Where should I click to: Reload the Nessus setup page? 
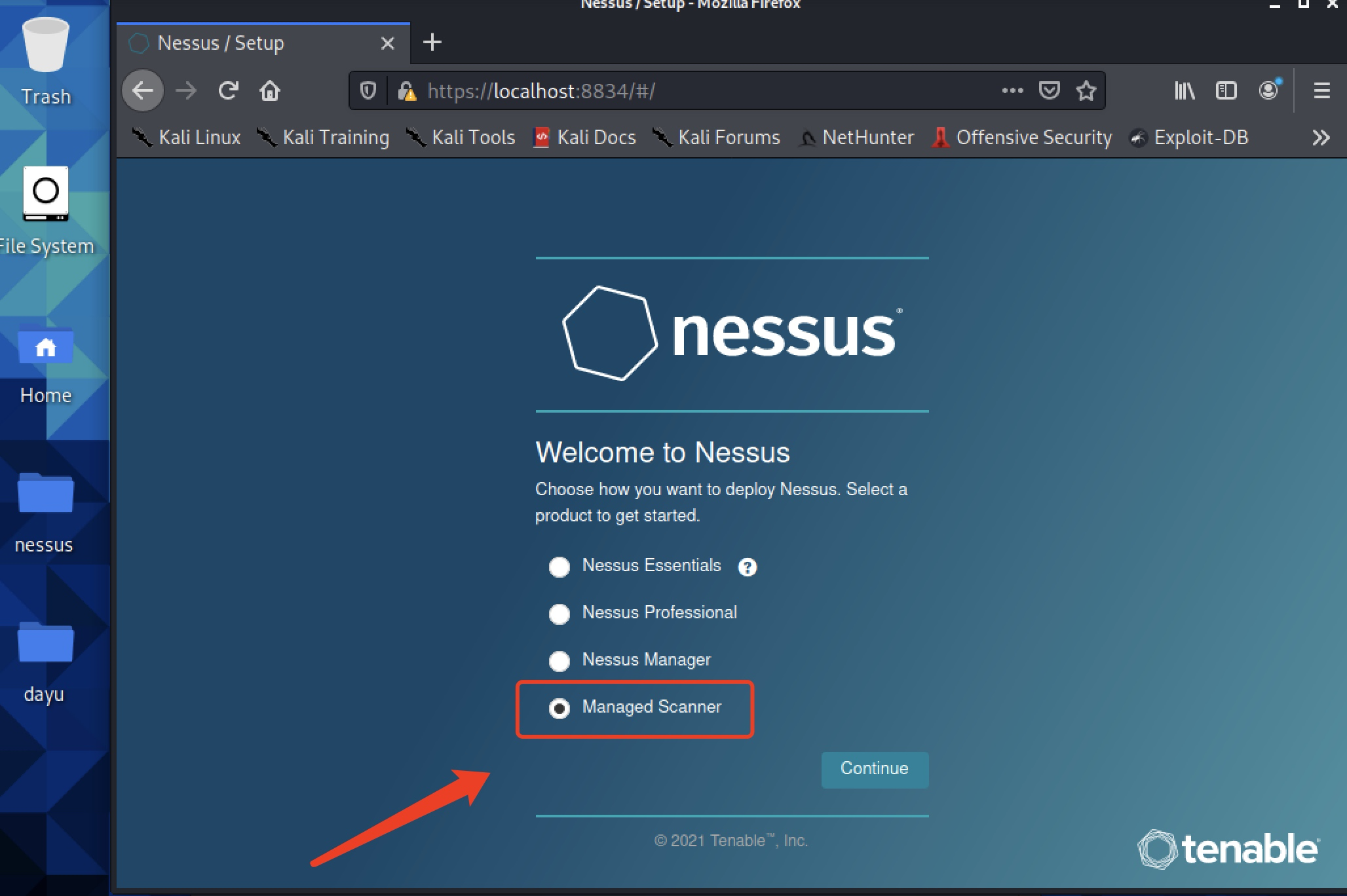(x=228, y=90)
